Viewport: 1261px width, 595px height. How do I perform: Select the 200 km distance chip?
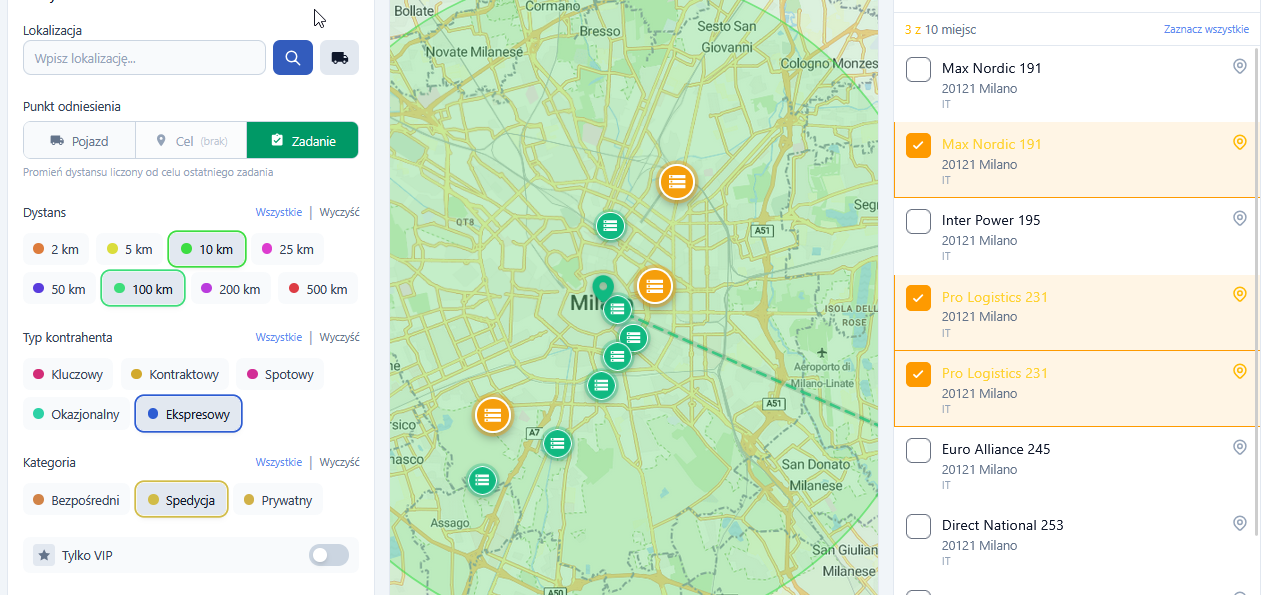[x=231, y=289]
